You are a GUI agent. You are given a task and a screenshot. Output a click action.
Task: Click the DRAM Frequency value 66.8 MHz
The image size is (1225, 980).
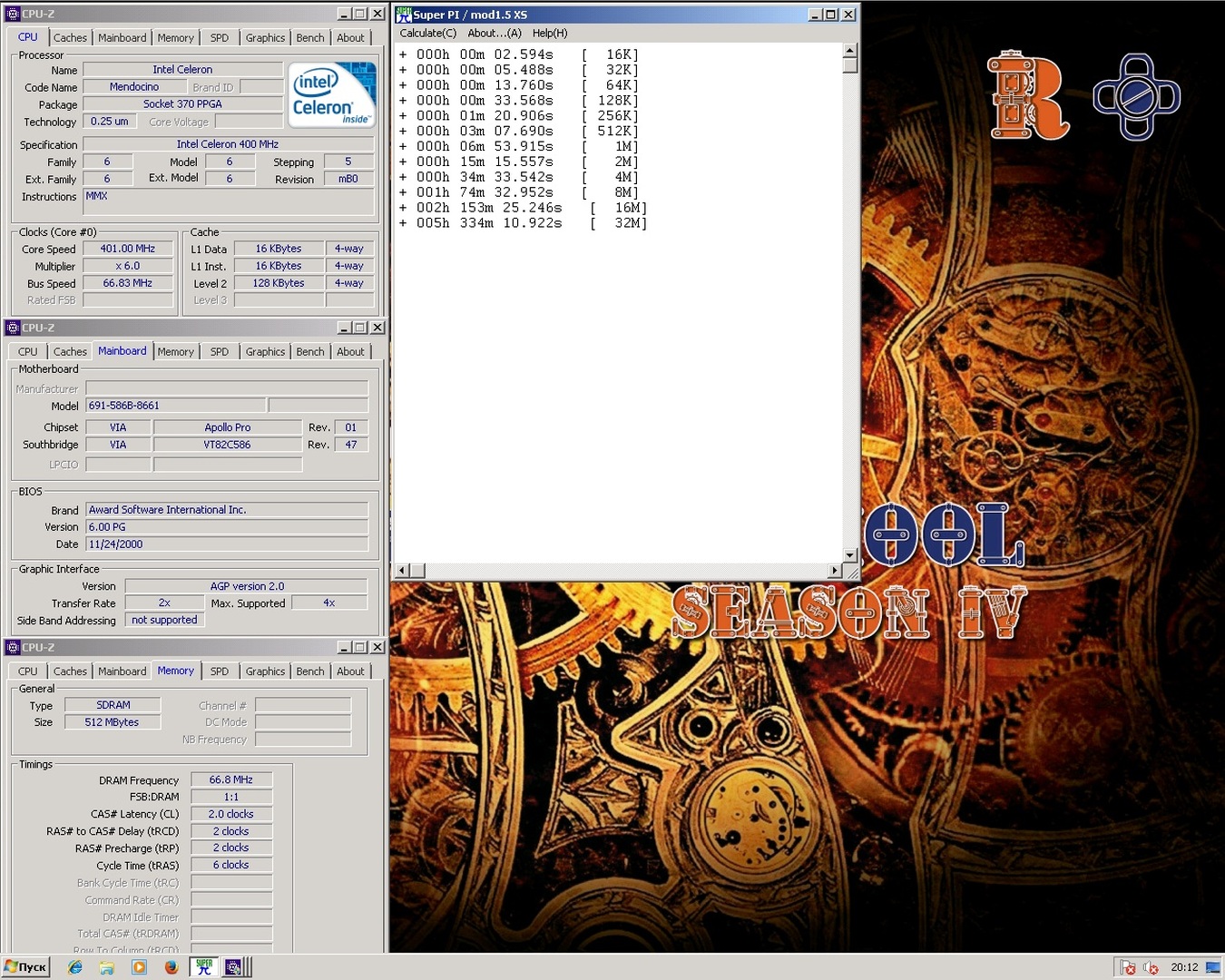click(x=231, y=779)
